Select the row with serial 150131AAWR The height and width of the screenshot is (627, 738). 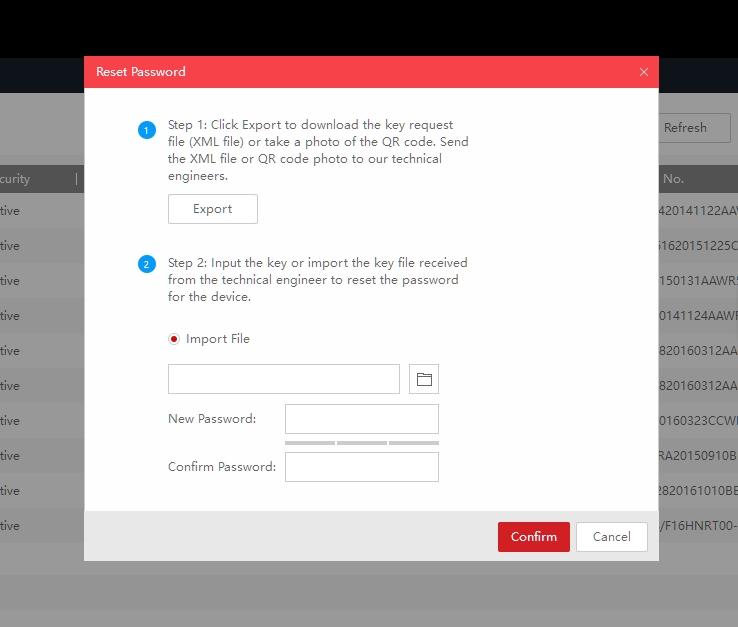698,281
